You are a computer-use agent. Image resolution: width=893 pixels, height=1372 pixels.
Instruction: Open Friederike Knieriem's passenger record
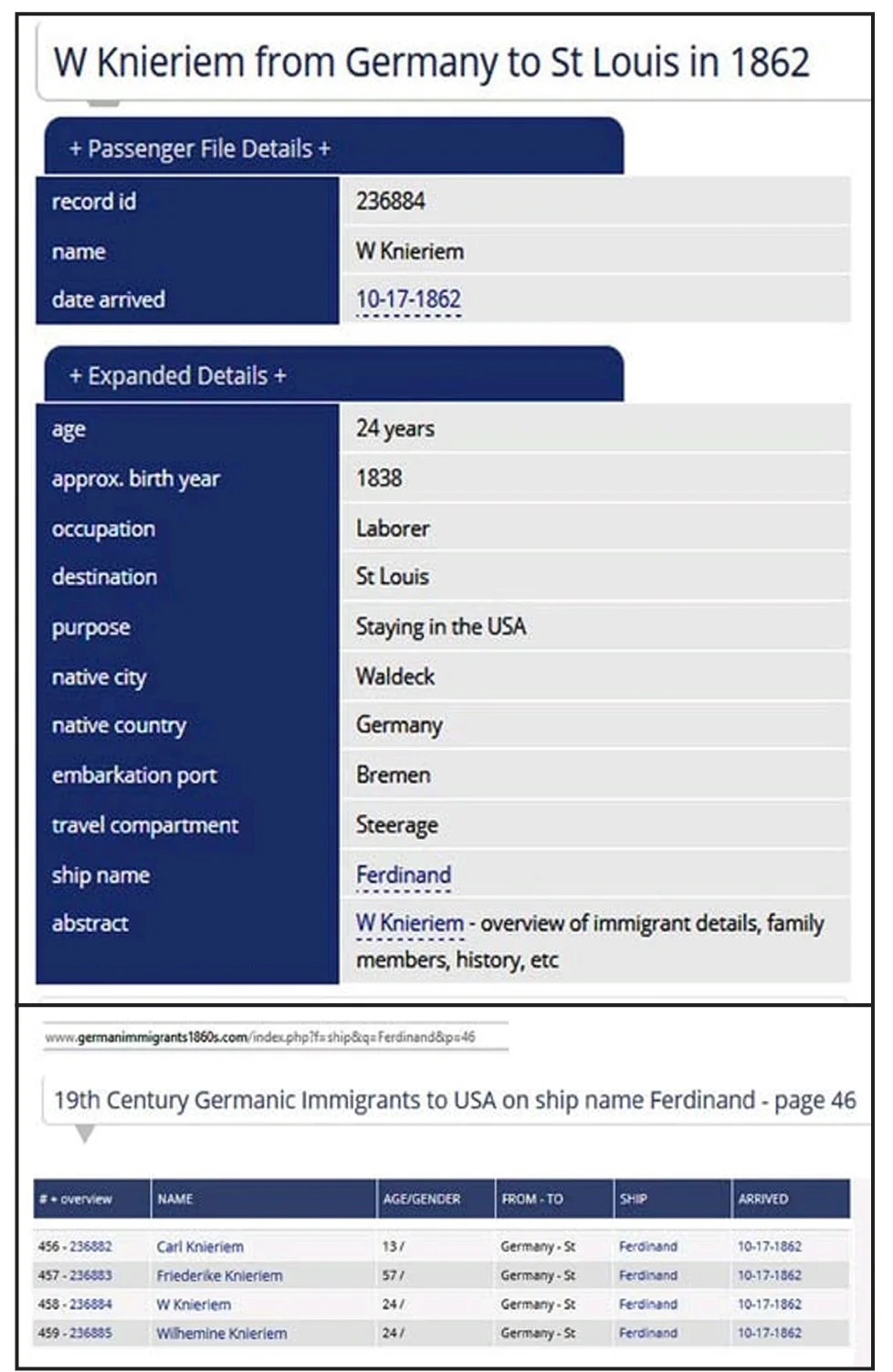(219, 1275)
